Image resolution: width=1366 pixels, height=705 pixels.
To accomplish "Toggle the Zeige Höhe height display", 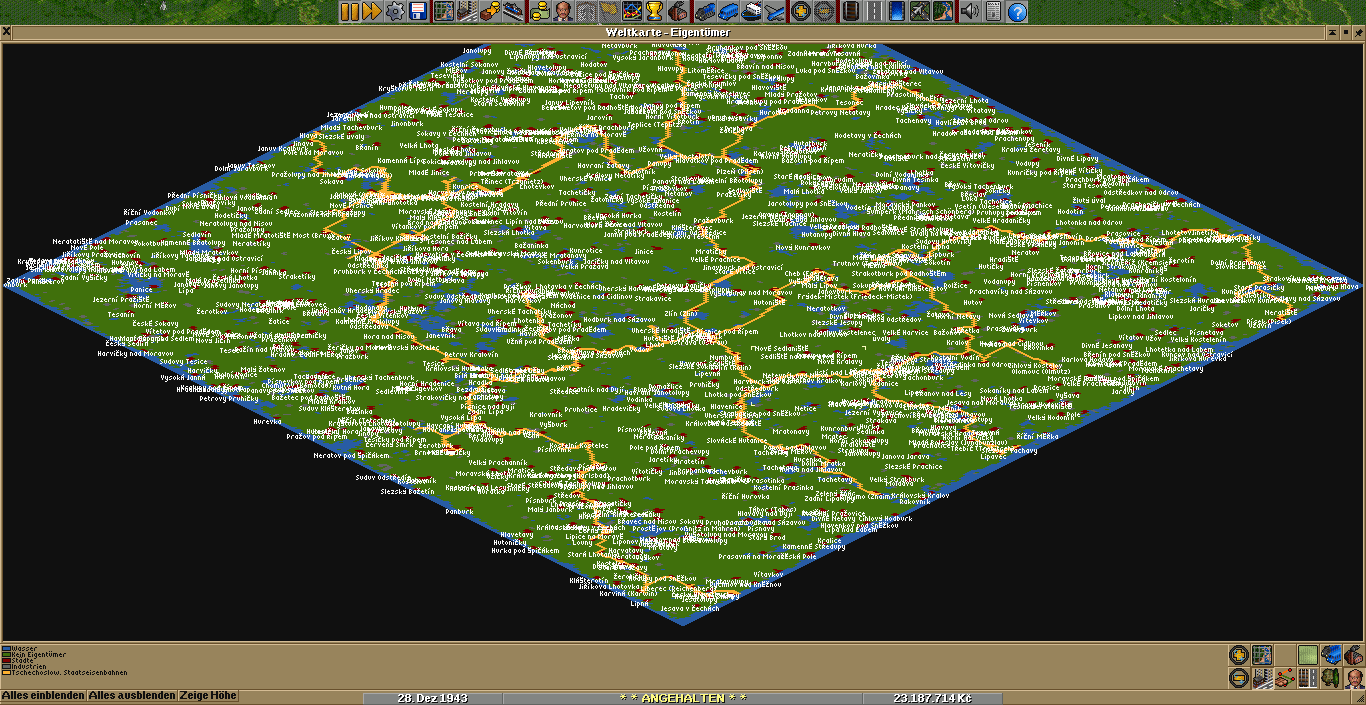I will click(208, 695).
